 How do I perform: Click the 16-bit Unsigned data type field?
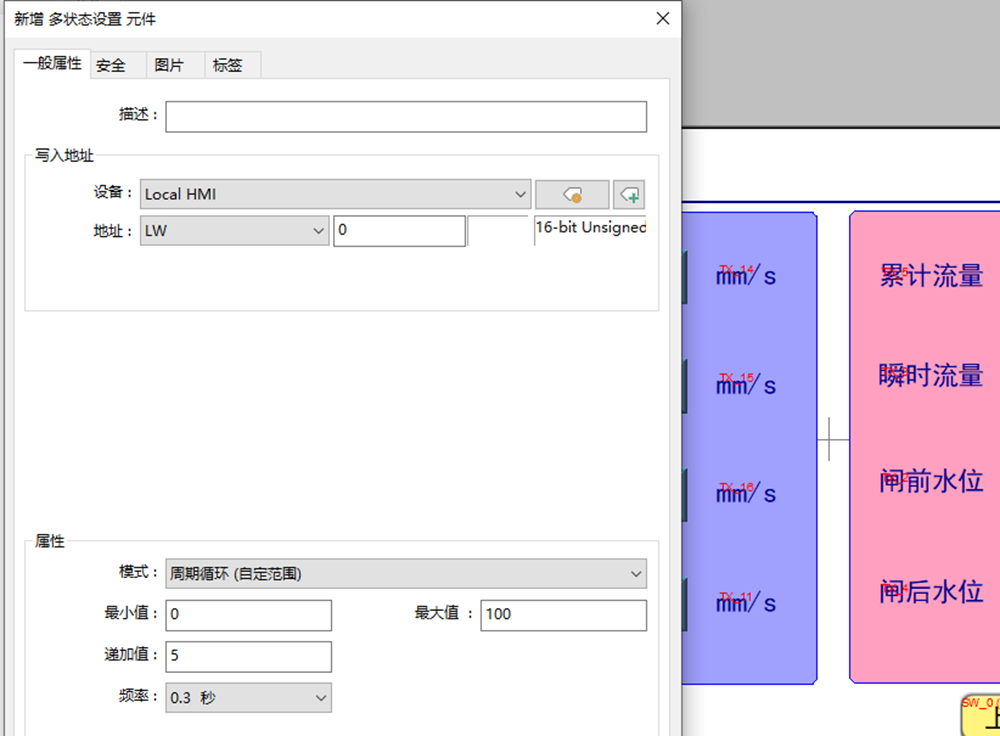click(x=590, y=229)
